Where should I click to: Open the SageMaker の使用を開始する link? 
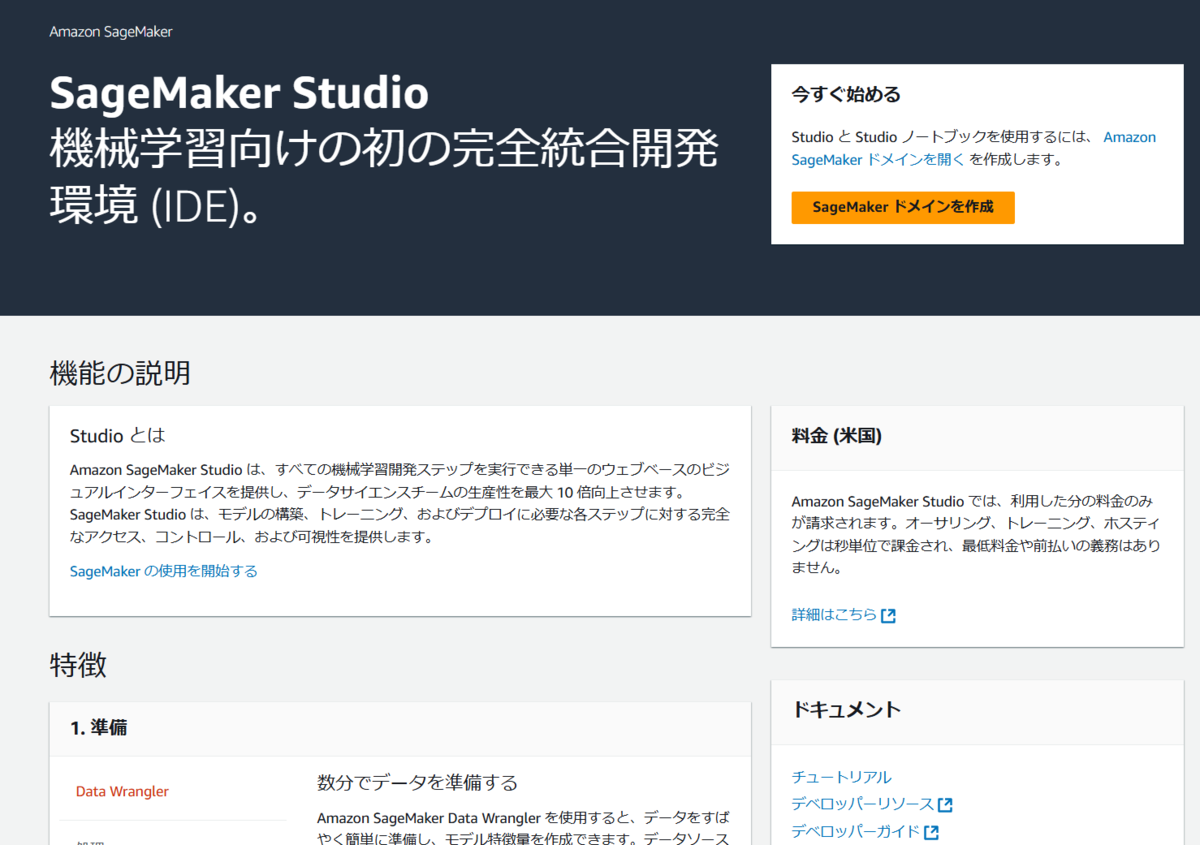point(164,571)
